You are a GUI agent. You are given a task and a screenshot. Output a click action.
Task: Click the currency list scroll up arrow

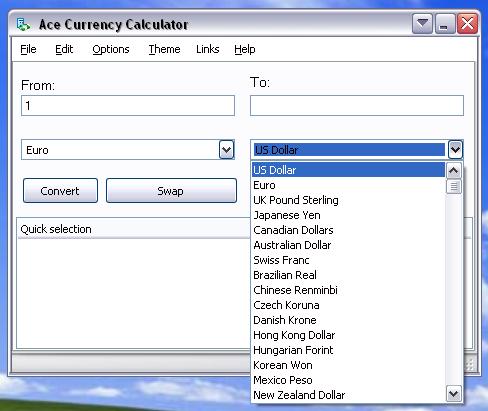[x=454, y=171]
